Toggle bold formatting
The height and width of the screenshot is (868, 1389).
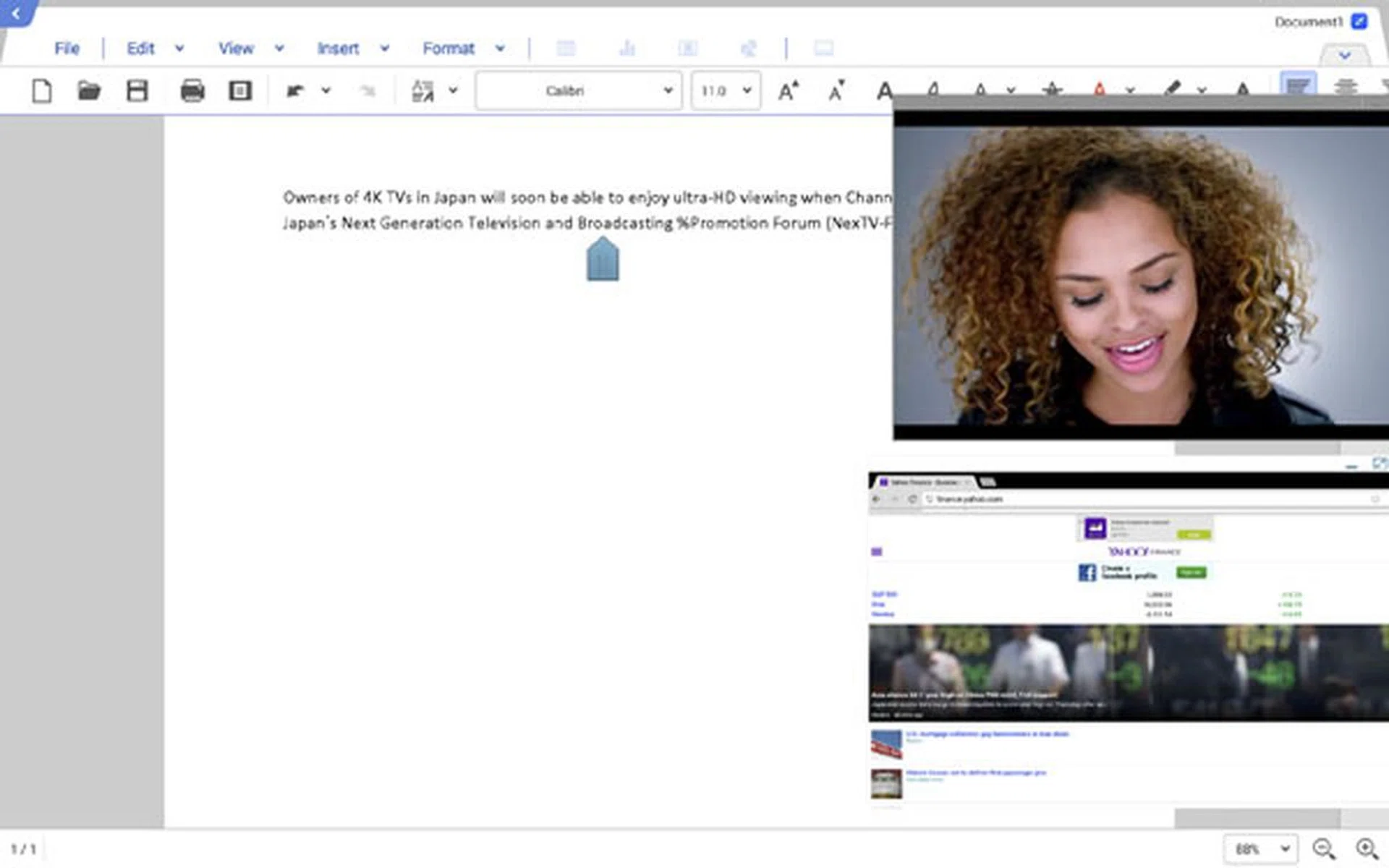pos(883,90)
